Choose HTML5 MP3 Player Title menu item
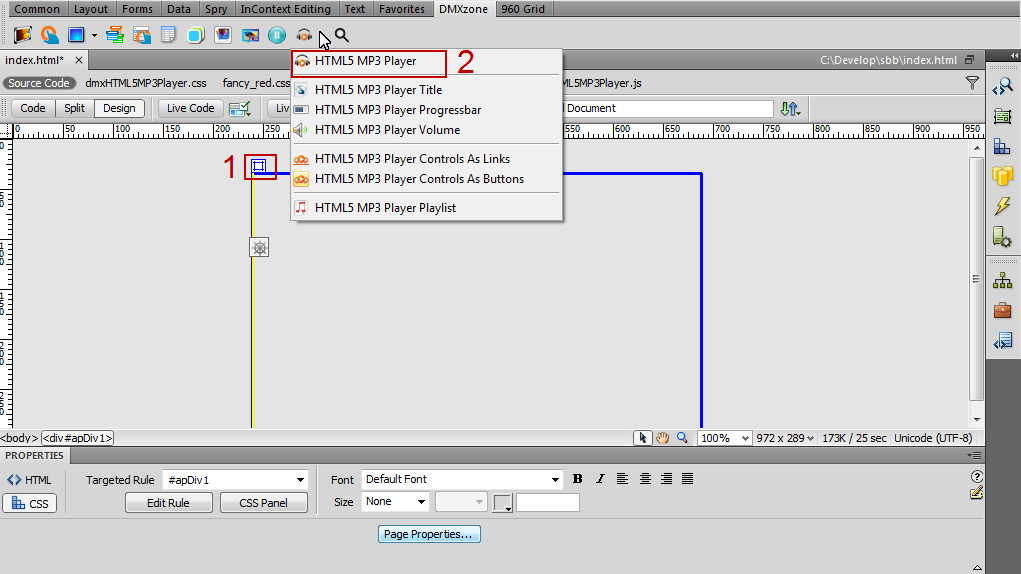 (x=427, y=90)
